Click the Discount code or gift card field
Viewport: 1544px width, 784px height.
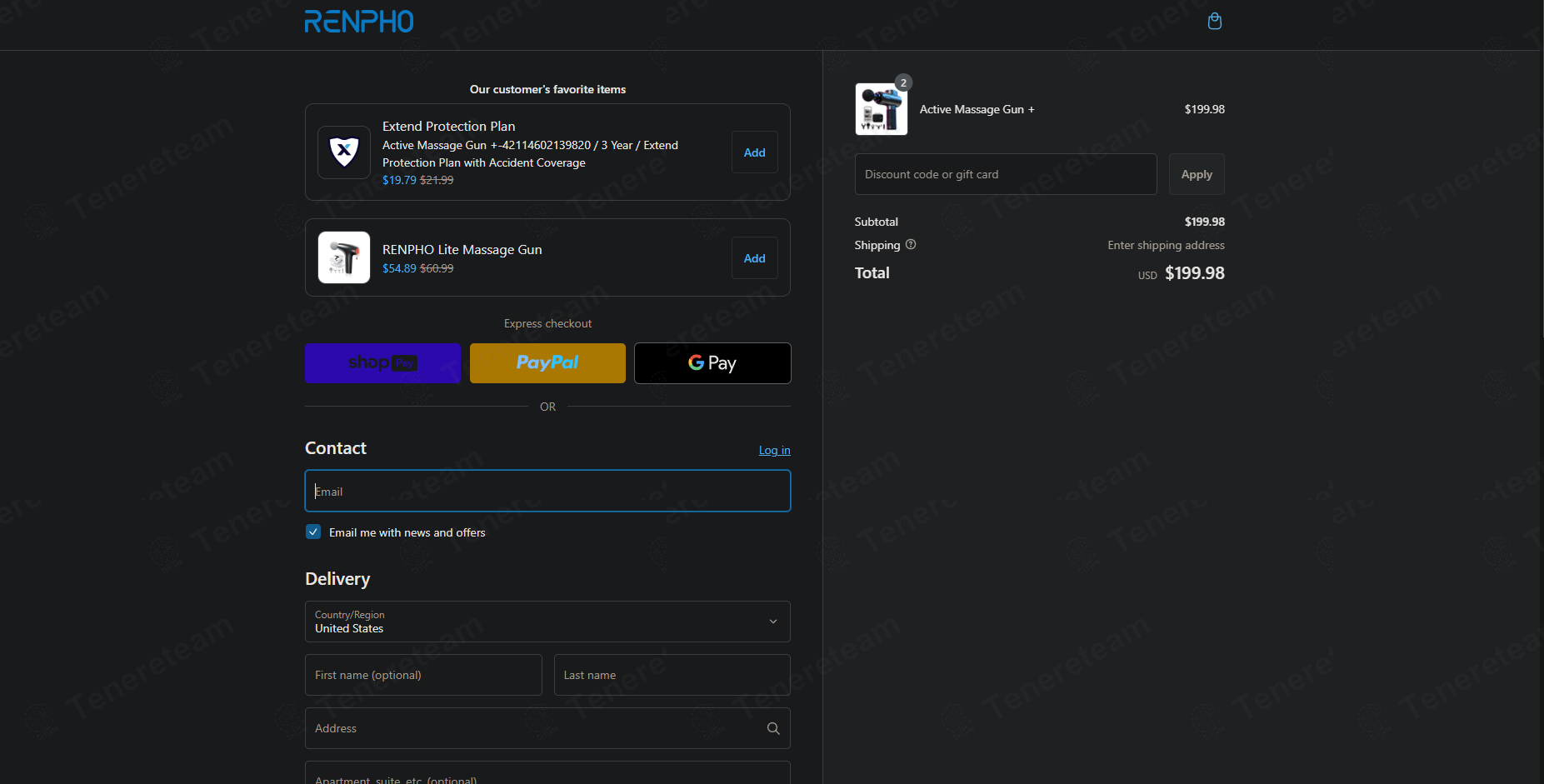1006,174
